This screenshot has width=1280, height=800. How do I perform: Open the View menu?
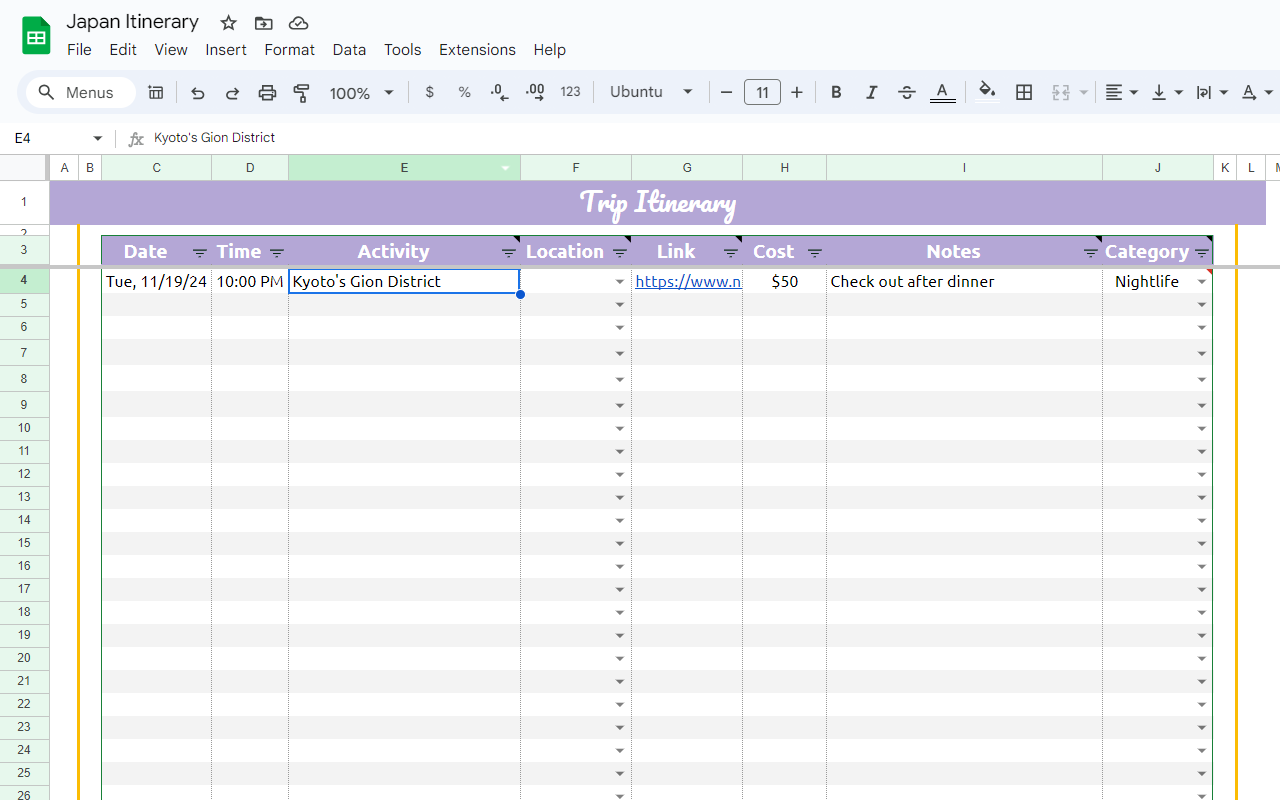click(x=171, y=49)
